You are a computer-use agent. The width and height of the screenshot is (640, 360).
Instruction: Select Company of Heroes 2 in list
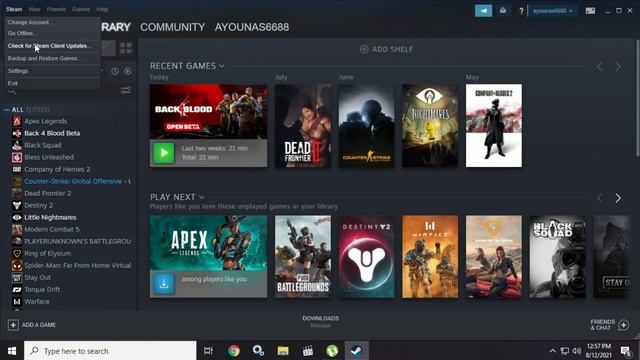(x=57, y=169)
